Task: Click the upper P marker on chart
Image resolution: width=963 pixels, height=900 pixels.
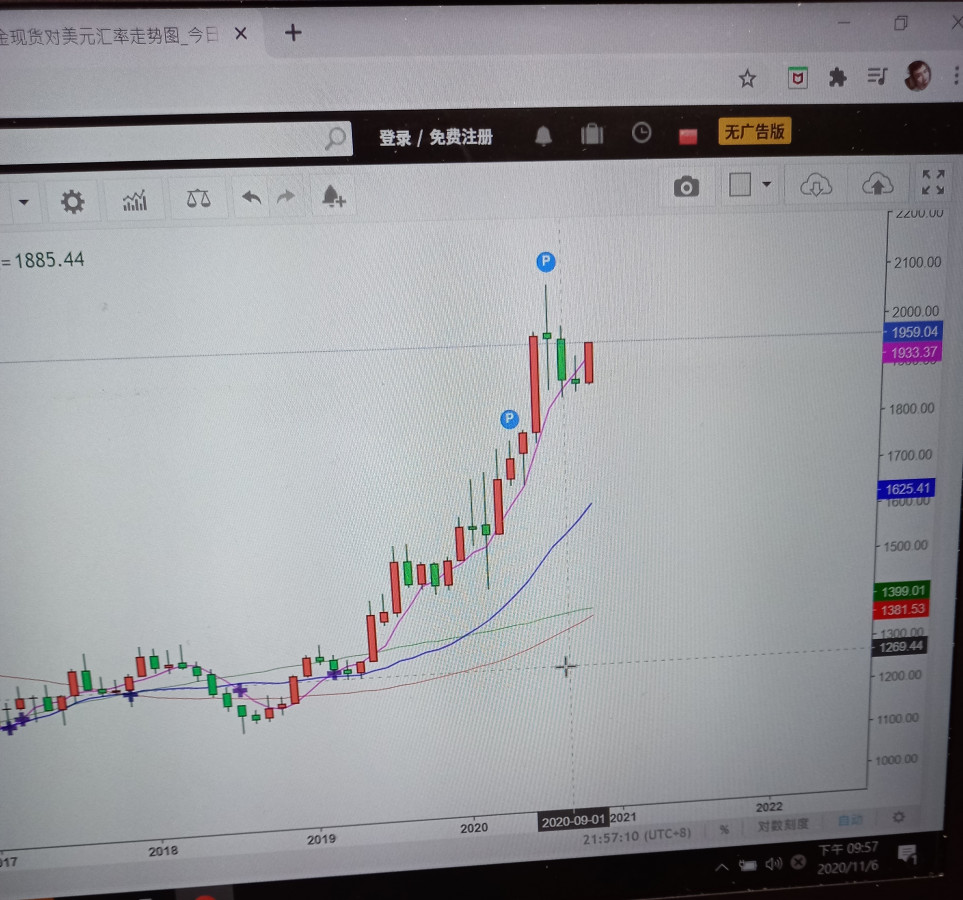Action: (545, 262)
